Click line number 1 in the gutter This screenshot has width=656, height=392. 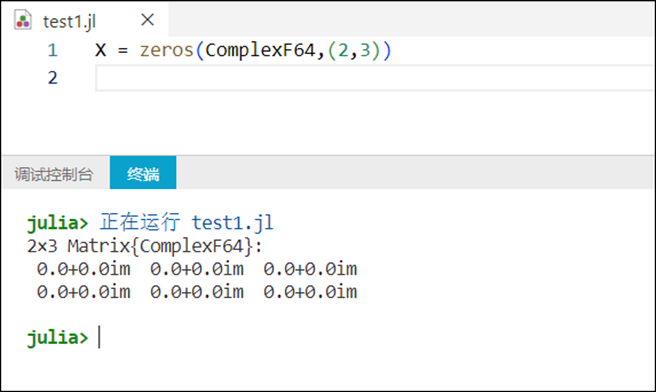(x=52, y=51)
